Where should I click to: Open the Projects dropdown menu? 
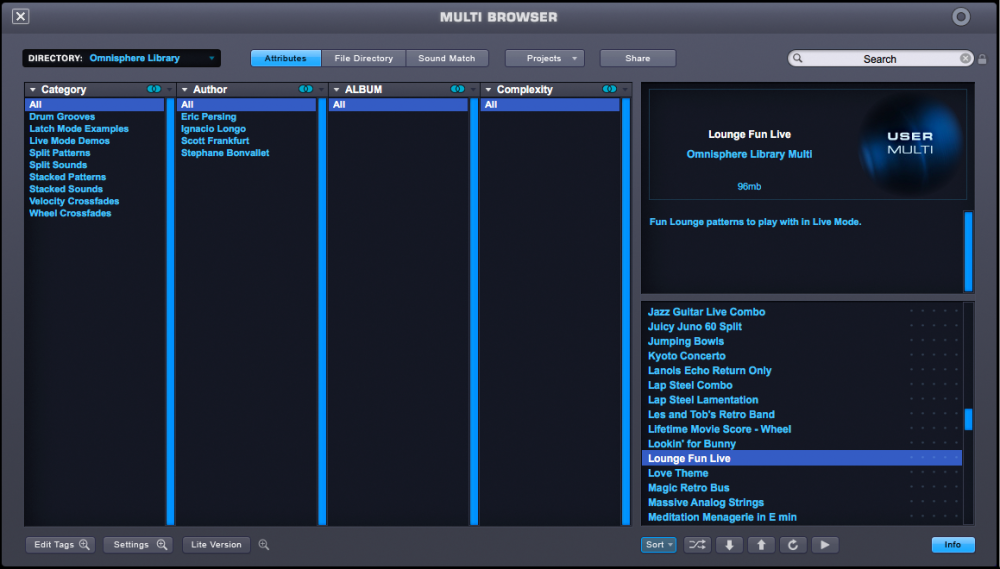pyautogui.click(x=545, y=58)
